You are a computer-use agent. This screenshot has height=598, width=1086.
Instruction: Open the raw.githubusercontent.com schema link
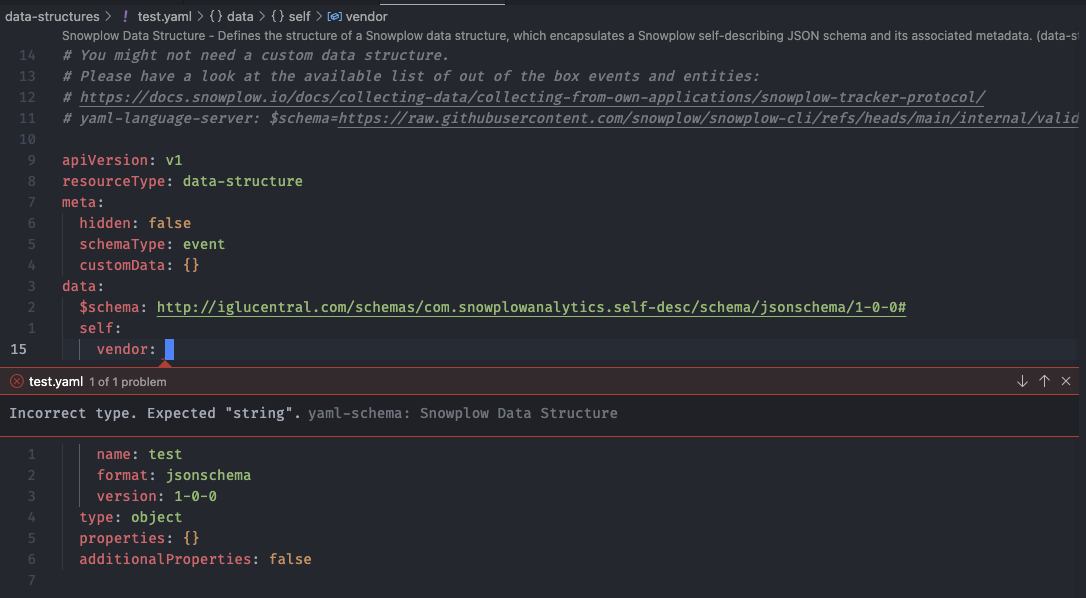tap(700, 118)
